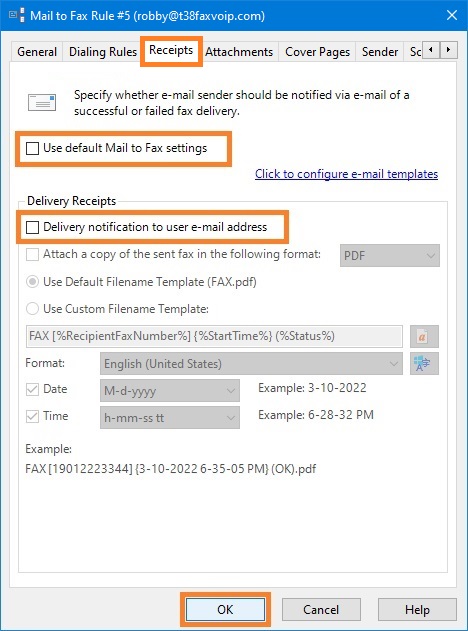Click to configure e-mail templates link
The image size is (468, 631).
click(346, 174)
